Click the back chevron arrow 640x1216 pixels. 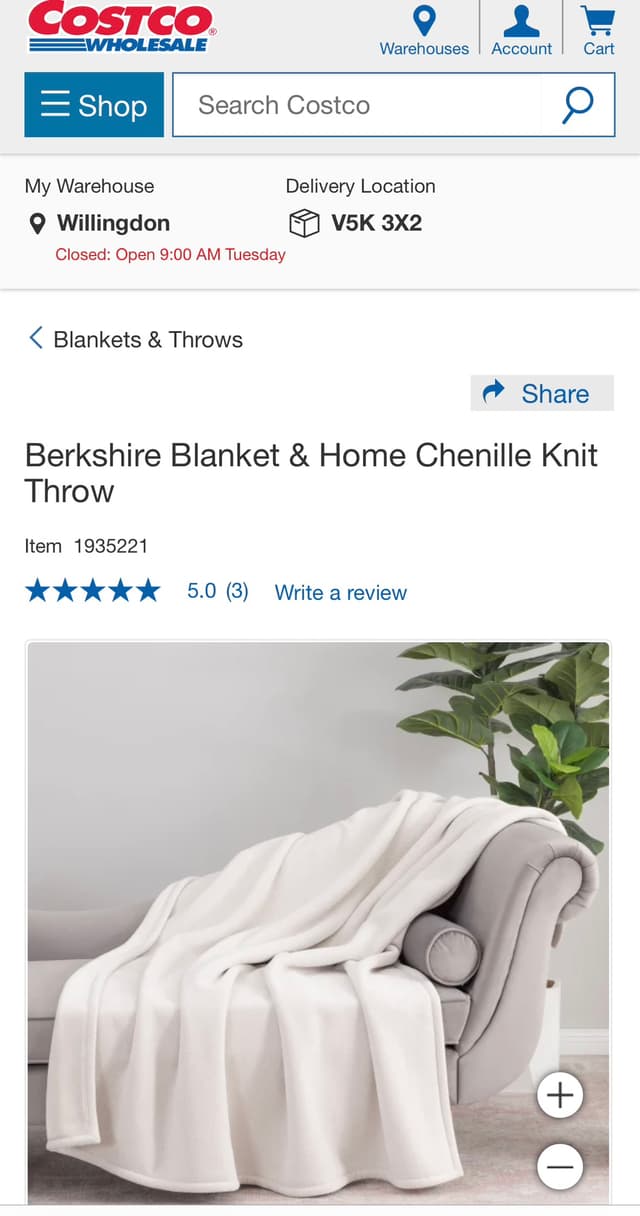coord(35,338)
